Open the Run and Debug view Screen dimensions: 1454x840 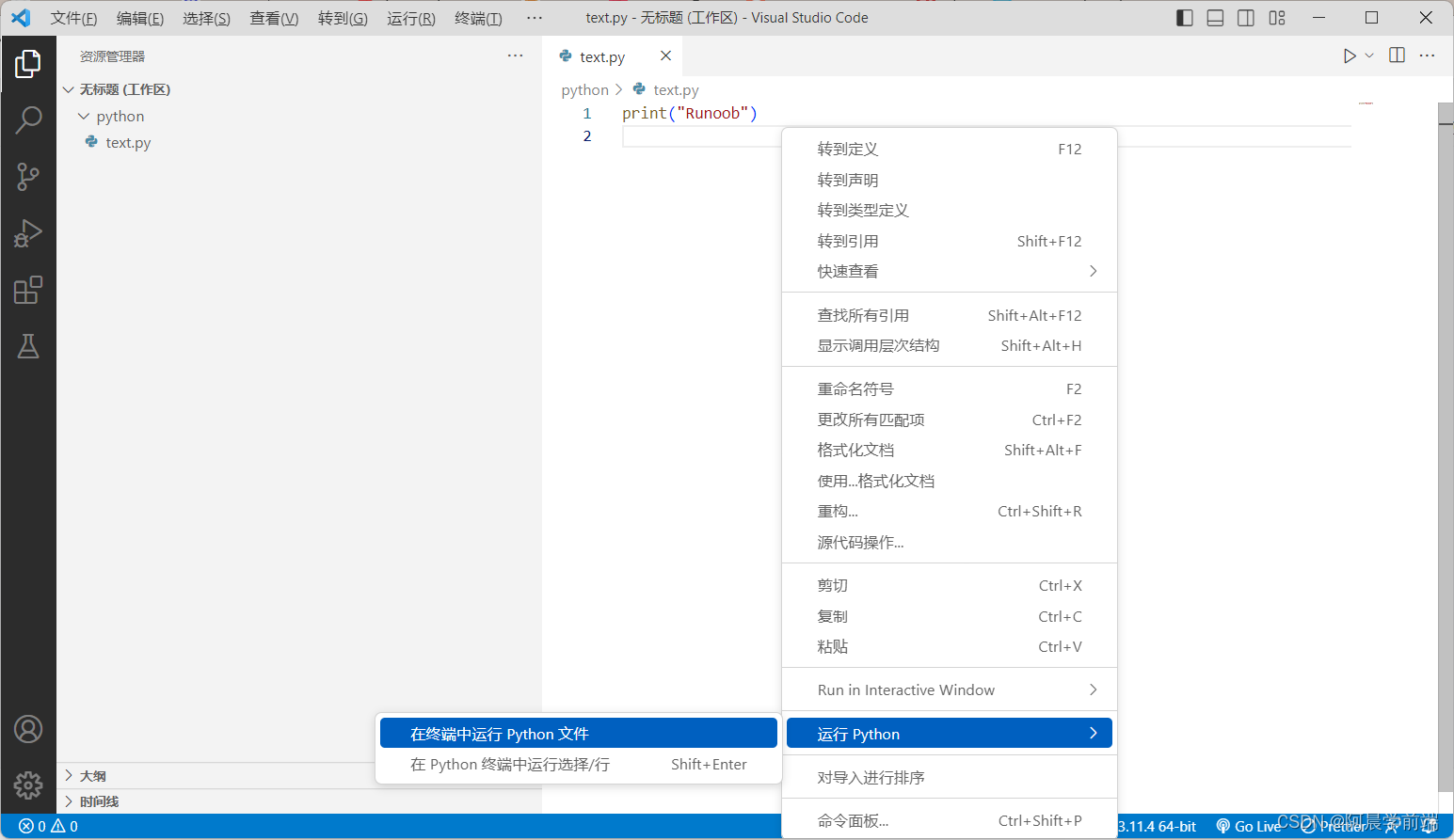tap(28, 233)
